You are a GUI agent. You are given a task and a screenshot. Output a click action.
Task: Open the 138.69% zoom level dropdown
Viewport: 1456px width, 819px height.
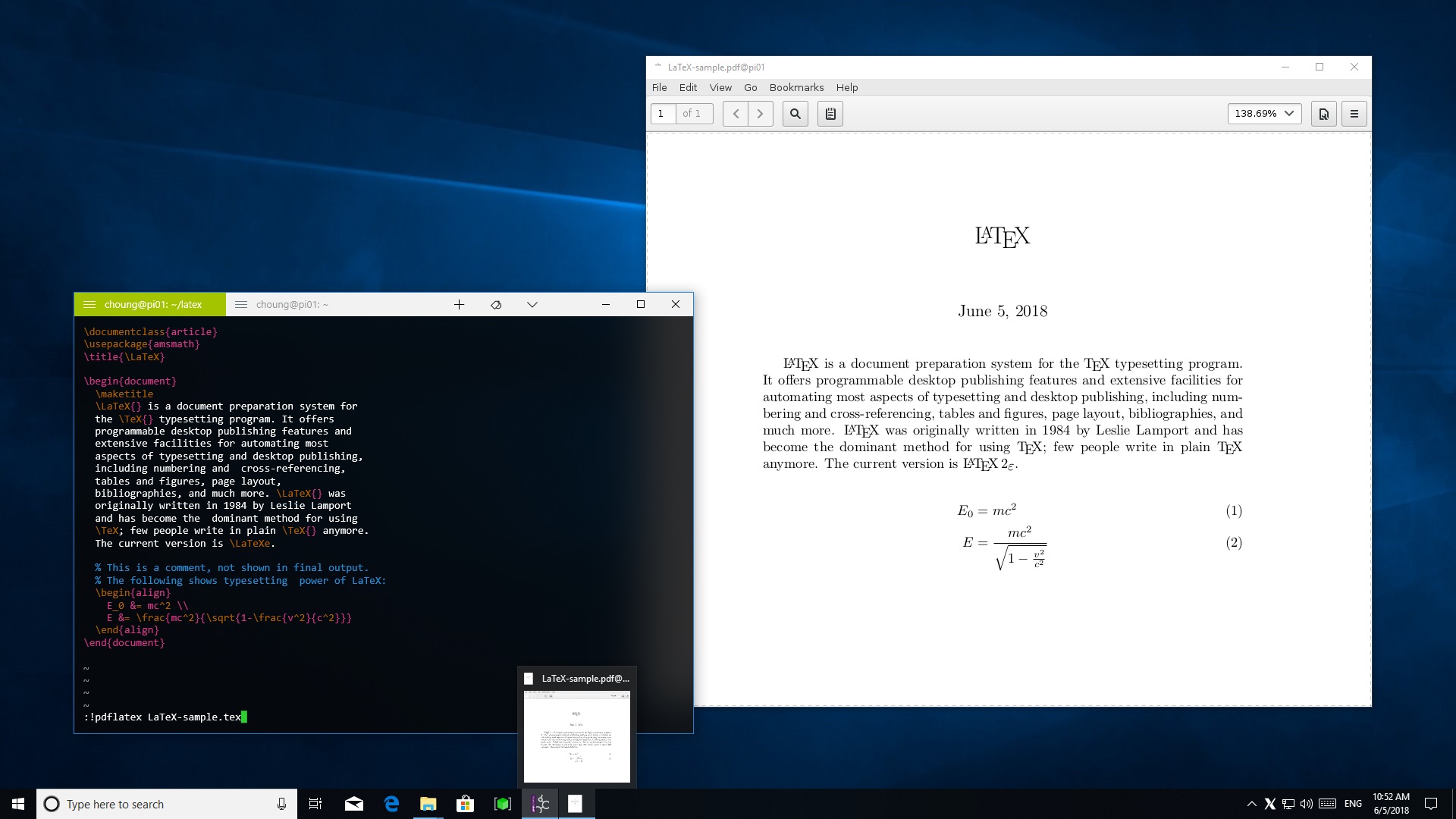pos(1263,114)
